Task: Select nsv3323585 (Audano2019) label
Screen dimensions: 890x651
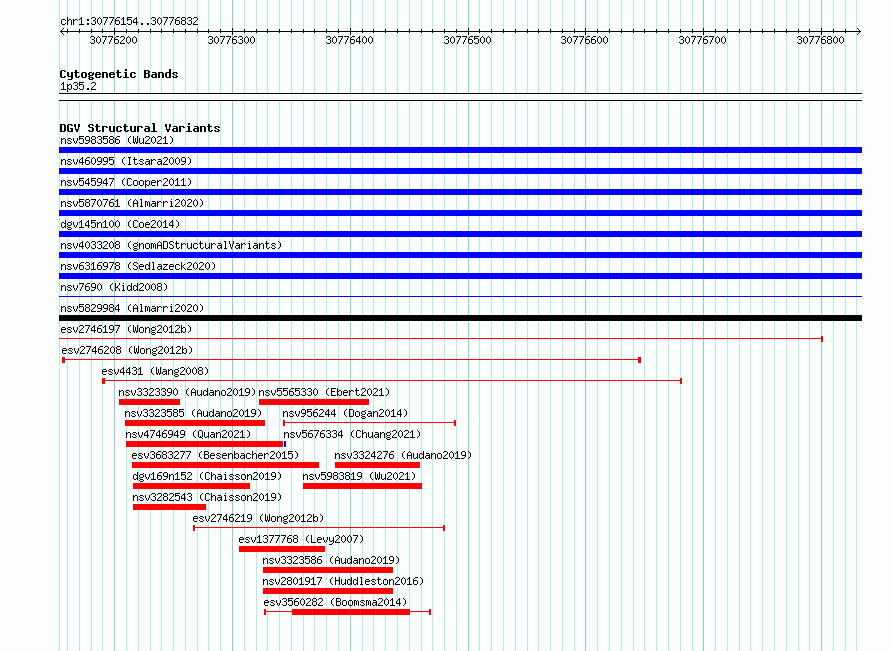Action: pyautogui.click(x=193, y=413)
